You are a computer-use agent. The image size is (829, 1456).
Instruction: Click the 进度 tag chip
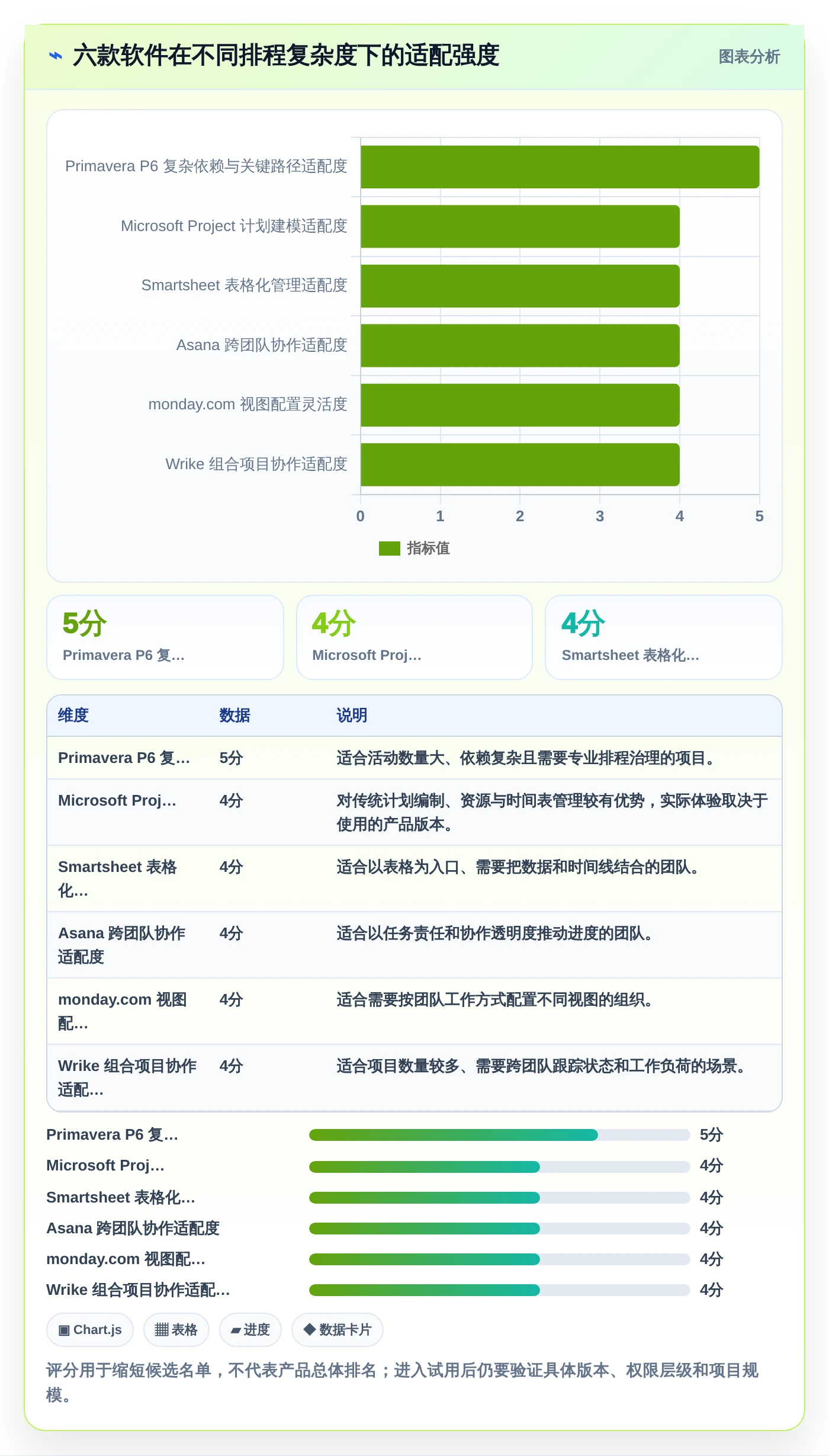pyautogui.click(x=250, y=1330)
